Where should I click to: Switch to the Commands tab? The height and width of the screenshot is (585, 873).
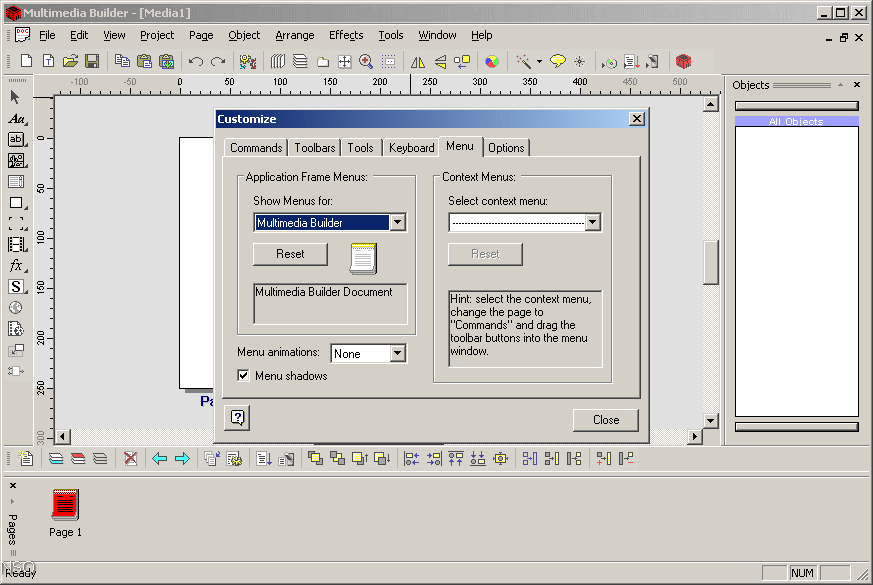pos(256,147)
